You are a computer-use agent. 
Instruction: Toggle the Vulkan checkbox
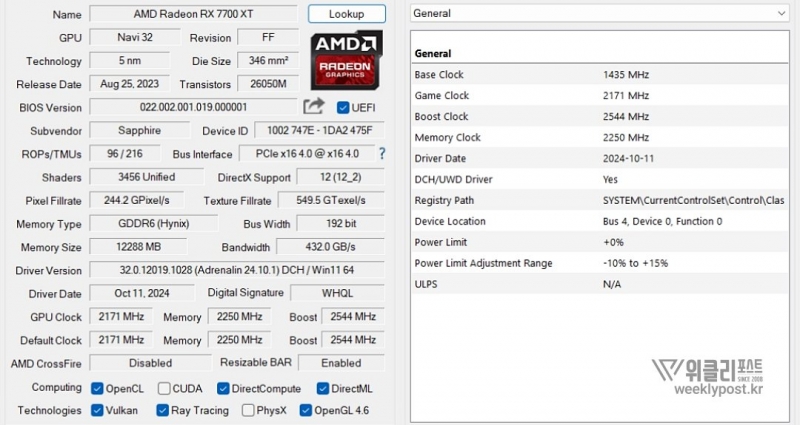(x=97, y=410)
